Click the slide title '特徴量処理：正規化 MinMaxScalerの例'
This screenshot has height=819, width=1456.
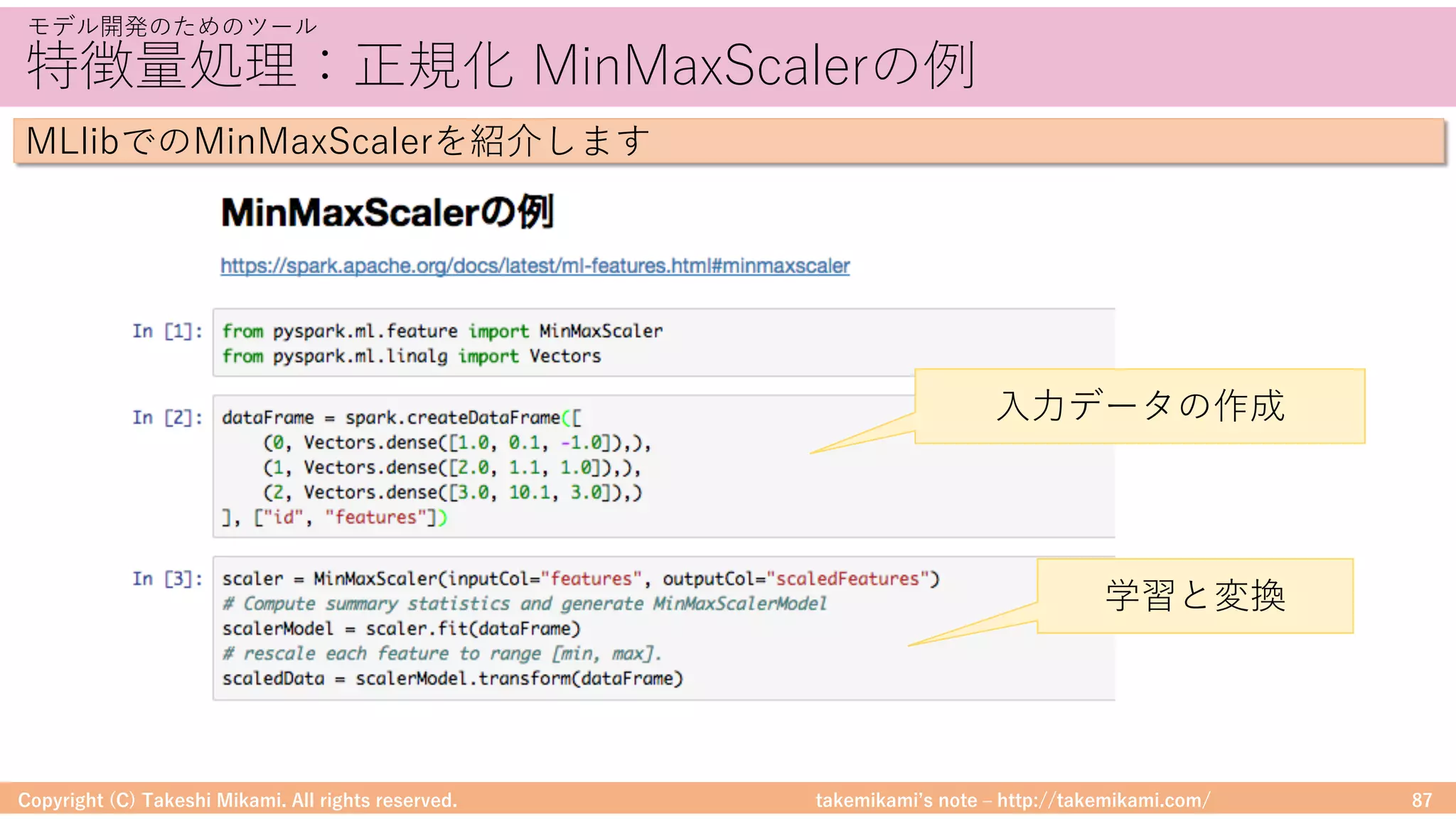pos(501,65)
